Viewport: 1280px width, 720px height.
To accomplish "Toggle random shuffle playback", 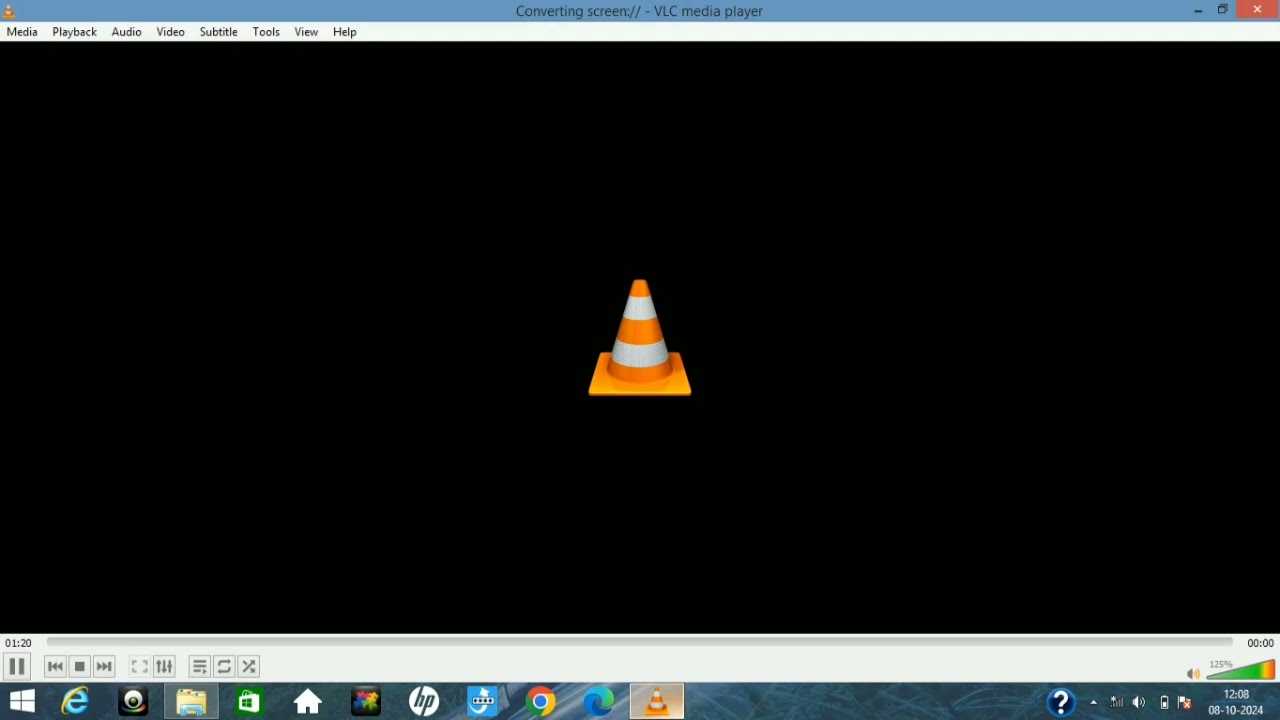I will click(250, 667).
